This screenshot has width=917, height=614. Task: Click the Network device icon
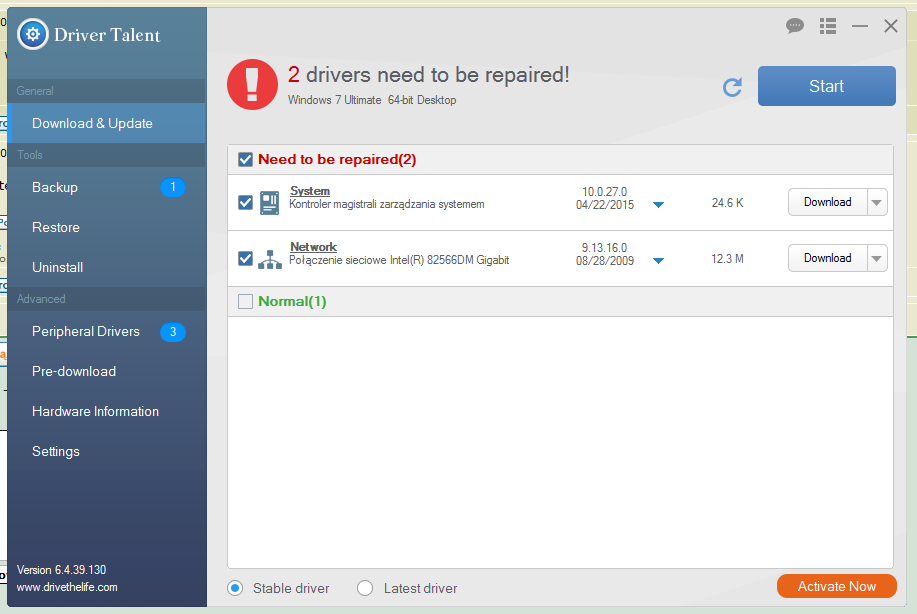[x=270, y=259]
